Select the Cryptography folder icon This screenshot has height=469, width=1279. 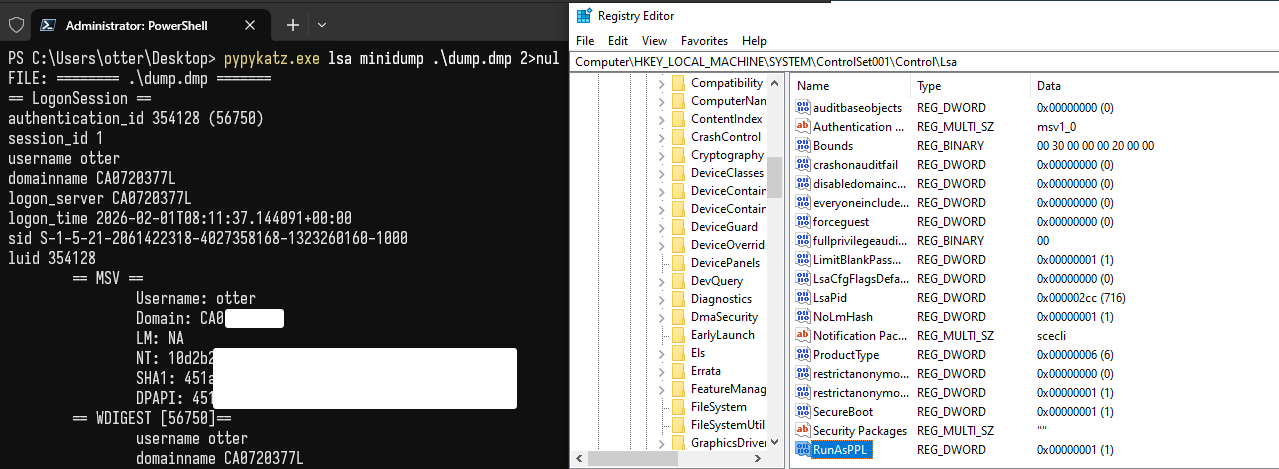click(678, 155)
